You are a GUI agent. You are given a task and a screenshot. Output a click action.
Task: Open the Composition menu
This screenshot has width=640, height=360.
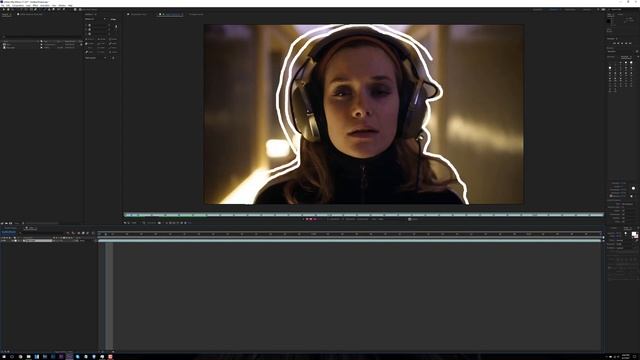tap(18, 5)
